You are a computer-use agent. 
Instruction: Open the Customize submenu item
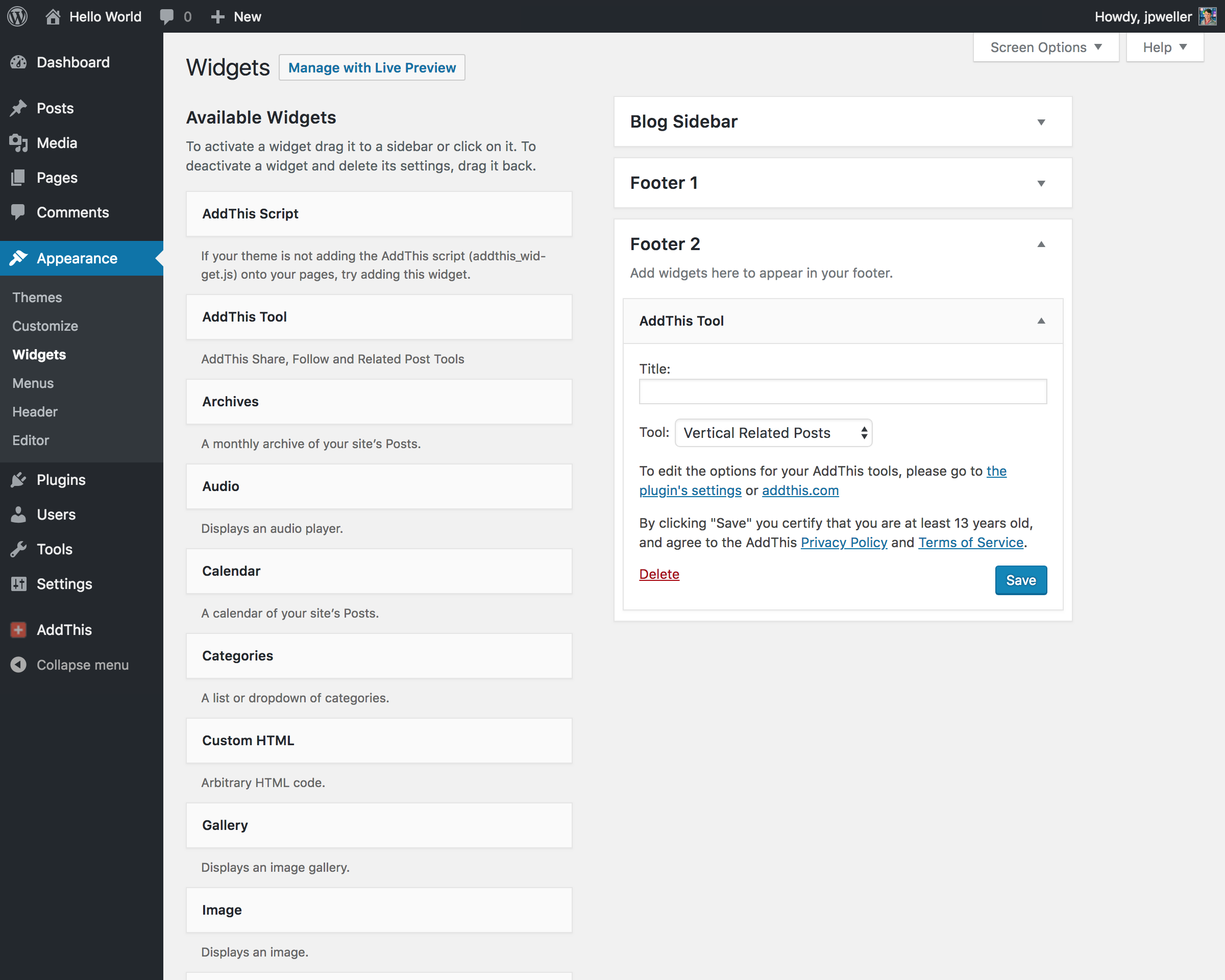(x=45, y=326)
